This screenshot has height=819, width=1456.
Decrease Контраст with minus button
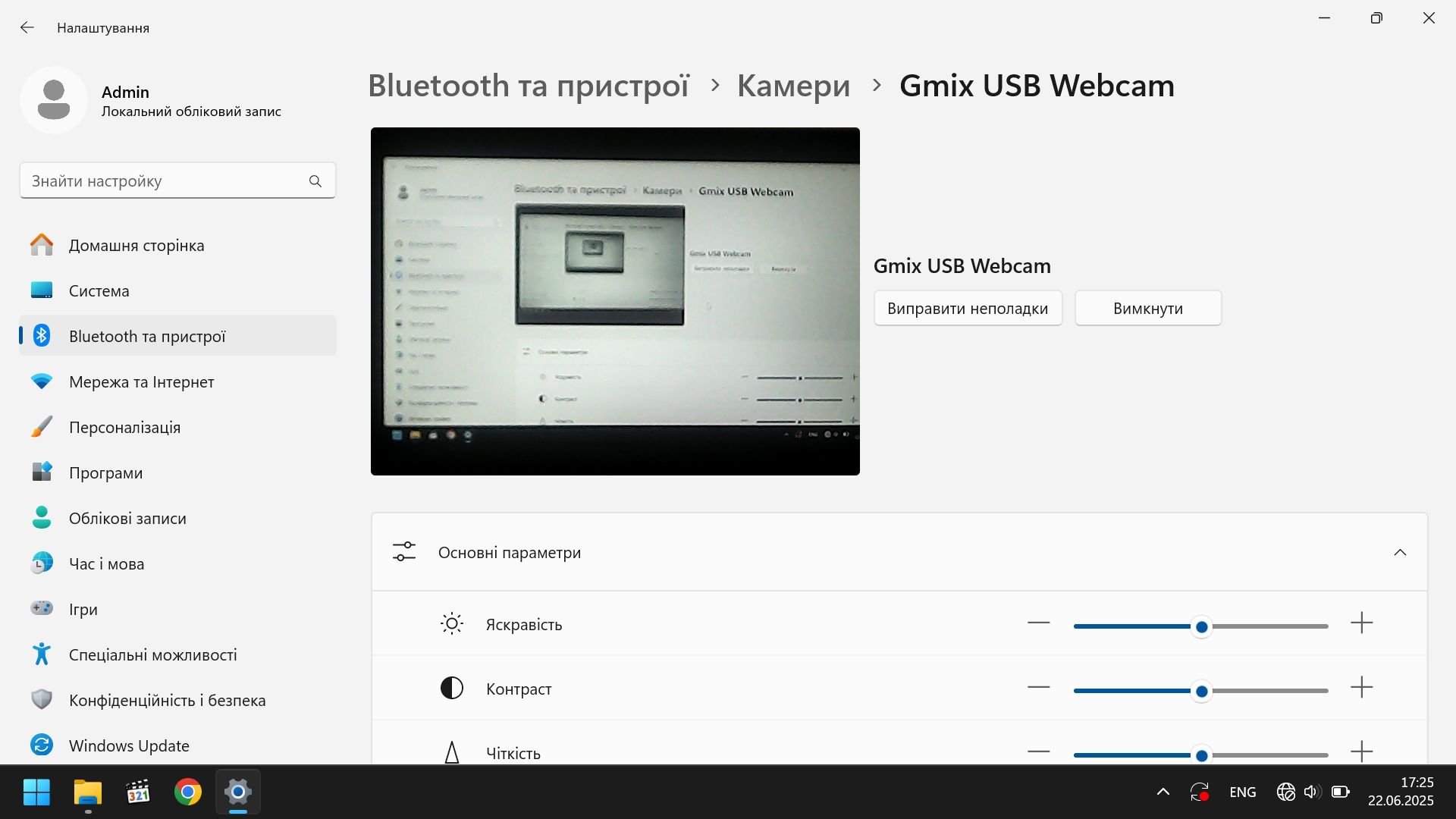point(1039,688)
